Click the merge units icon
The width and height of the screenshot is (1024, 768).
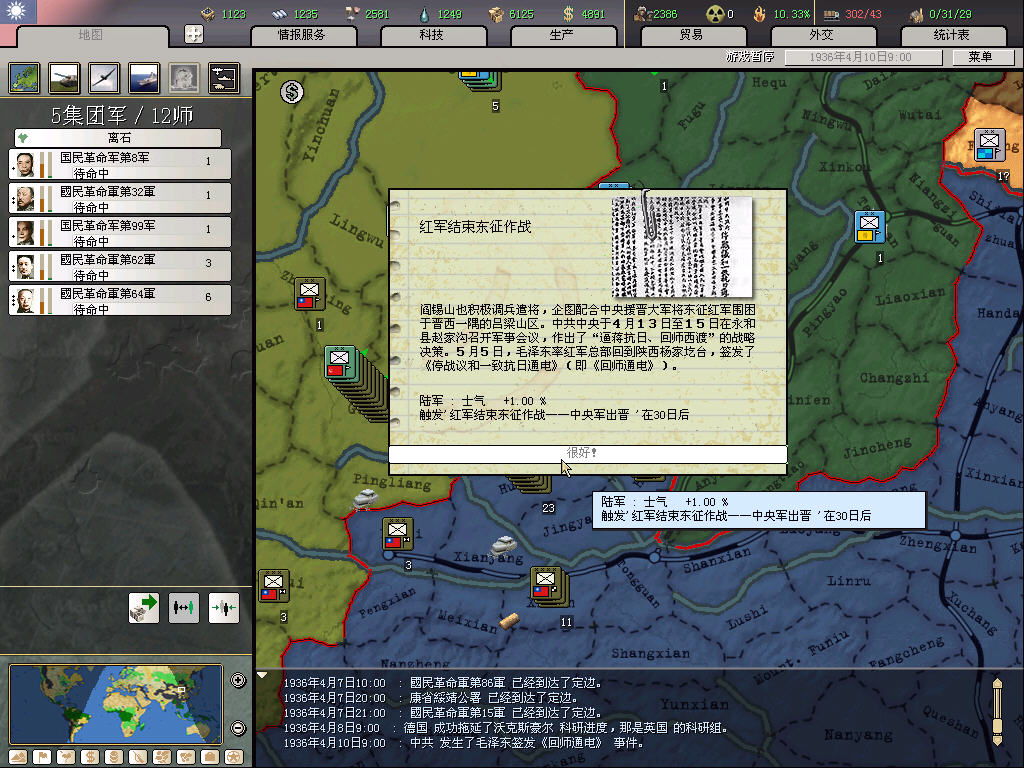point(223,607)
